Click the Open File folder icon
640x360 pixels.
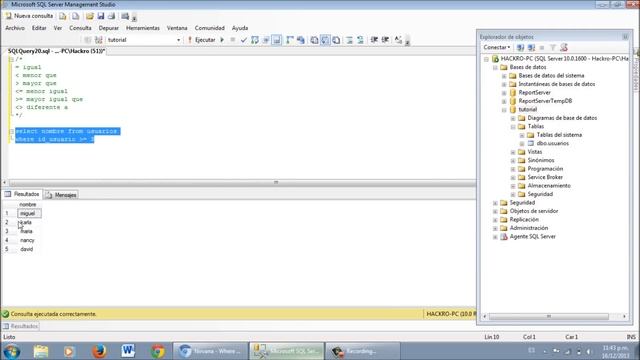point(89,16)
